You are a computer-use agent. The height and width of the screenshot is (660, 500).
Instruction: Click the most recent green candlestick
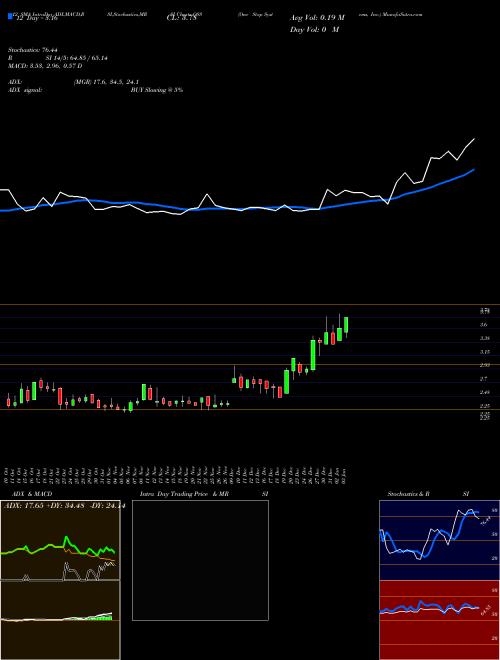click(x=346, y=325)
